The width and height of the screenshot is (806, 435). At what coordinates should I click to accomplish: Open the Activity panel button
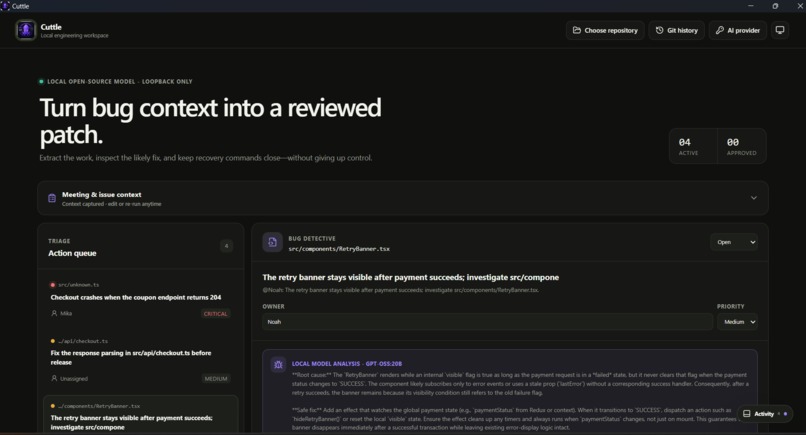coord(764,413)
